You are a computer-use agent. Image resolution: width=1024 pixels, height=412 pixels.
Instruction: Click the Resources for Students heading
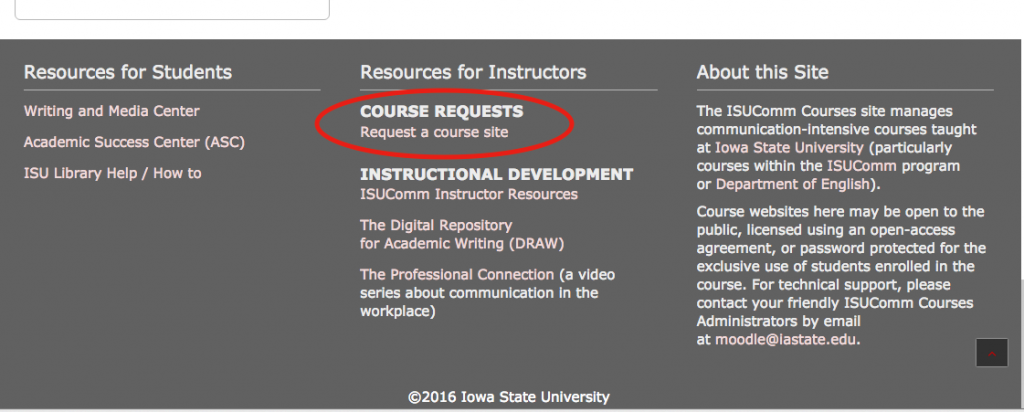point(128,72)
